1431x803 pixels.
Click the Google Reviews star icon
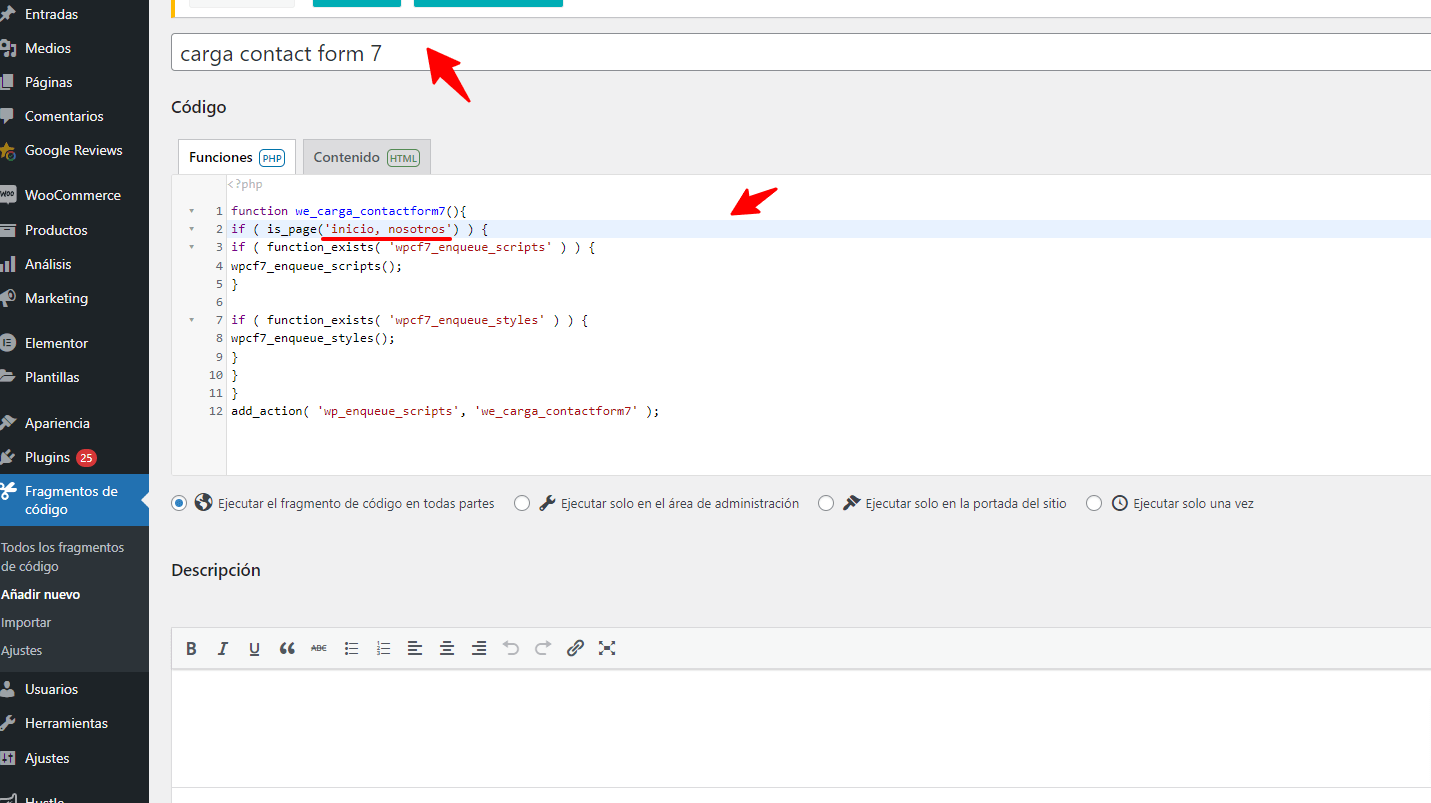[8, 151]
